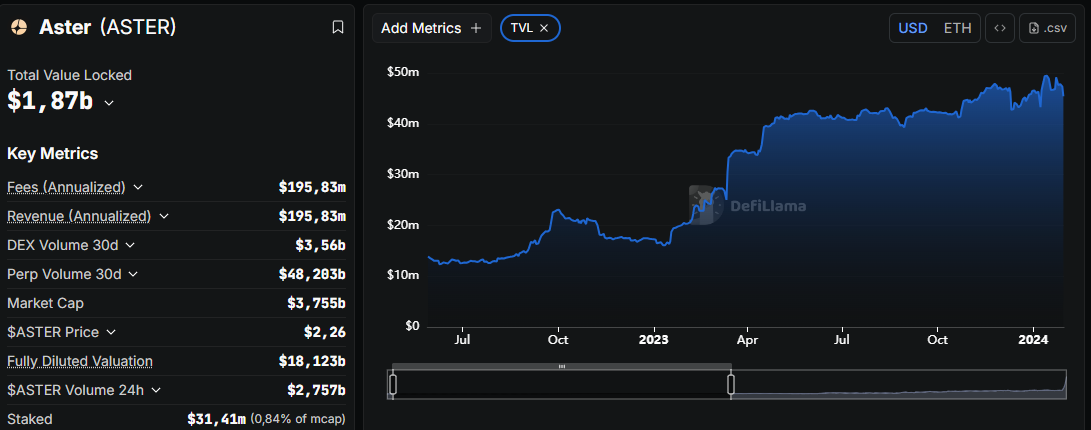Click the Aster logo icon
This screenshot has height=430, width=1091.
point(19,27)
